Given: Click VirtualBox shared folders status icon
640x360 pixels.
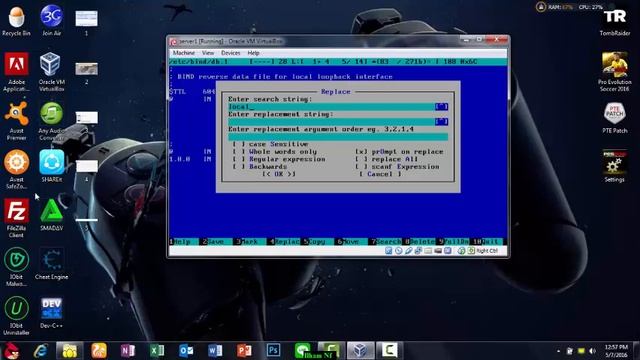Looking at the screenshot, I should pyautogui.click(x=428, y=251).
